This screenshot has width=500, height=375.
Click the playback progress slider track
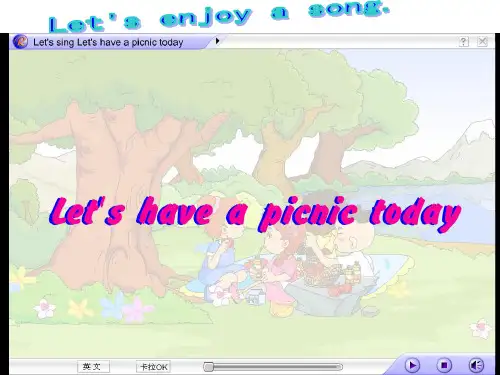(273, 367)
